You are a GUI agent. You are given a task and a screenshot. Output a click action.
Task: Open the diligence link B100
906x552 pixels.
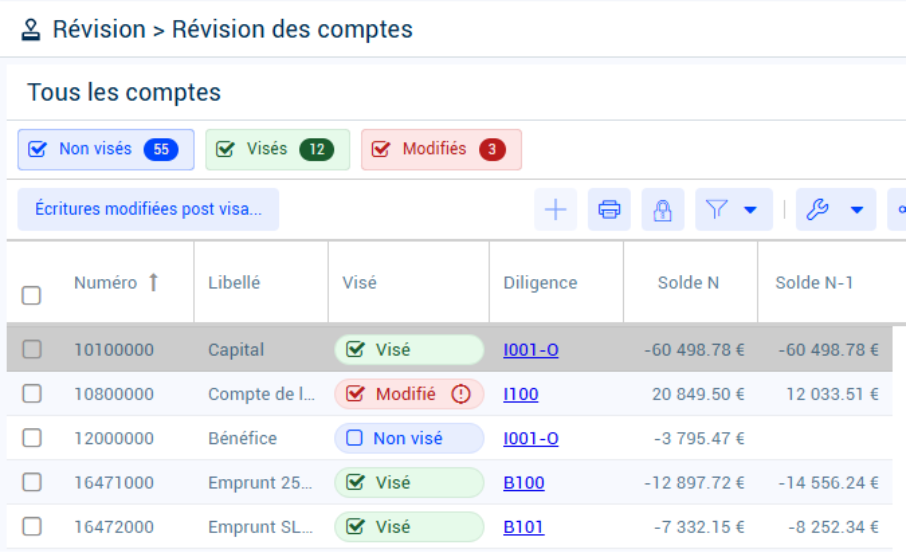(523, 483)
